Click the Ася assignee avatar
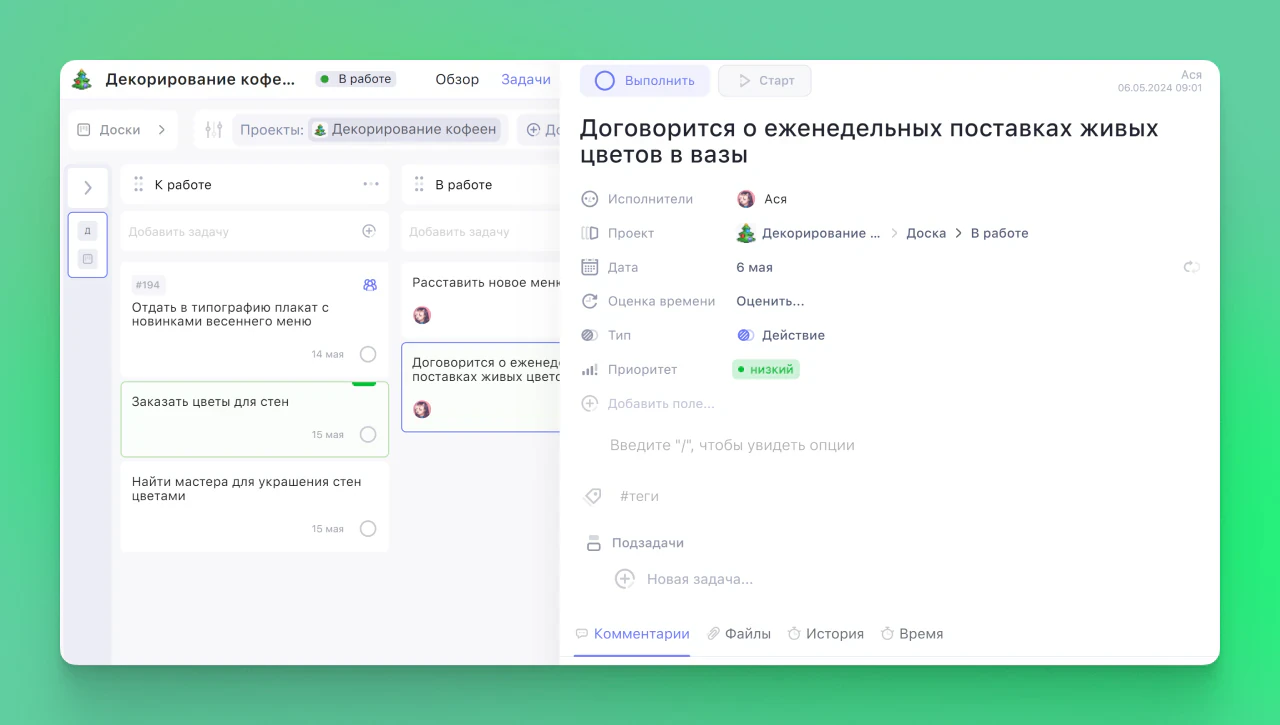 (746, 199)
